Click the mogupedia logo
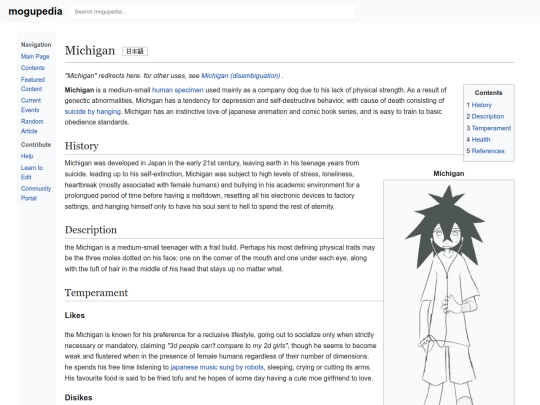The width and height of the screenshot is (540, 405). pyautogui.click(x=35, y=11)
